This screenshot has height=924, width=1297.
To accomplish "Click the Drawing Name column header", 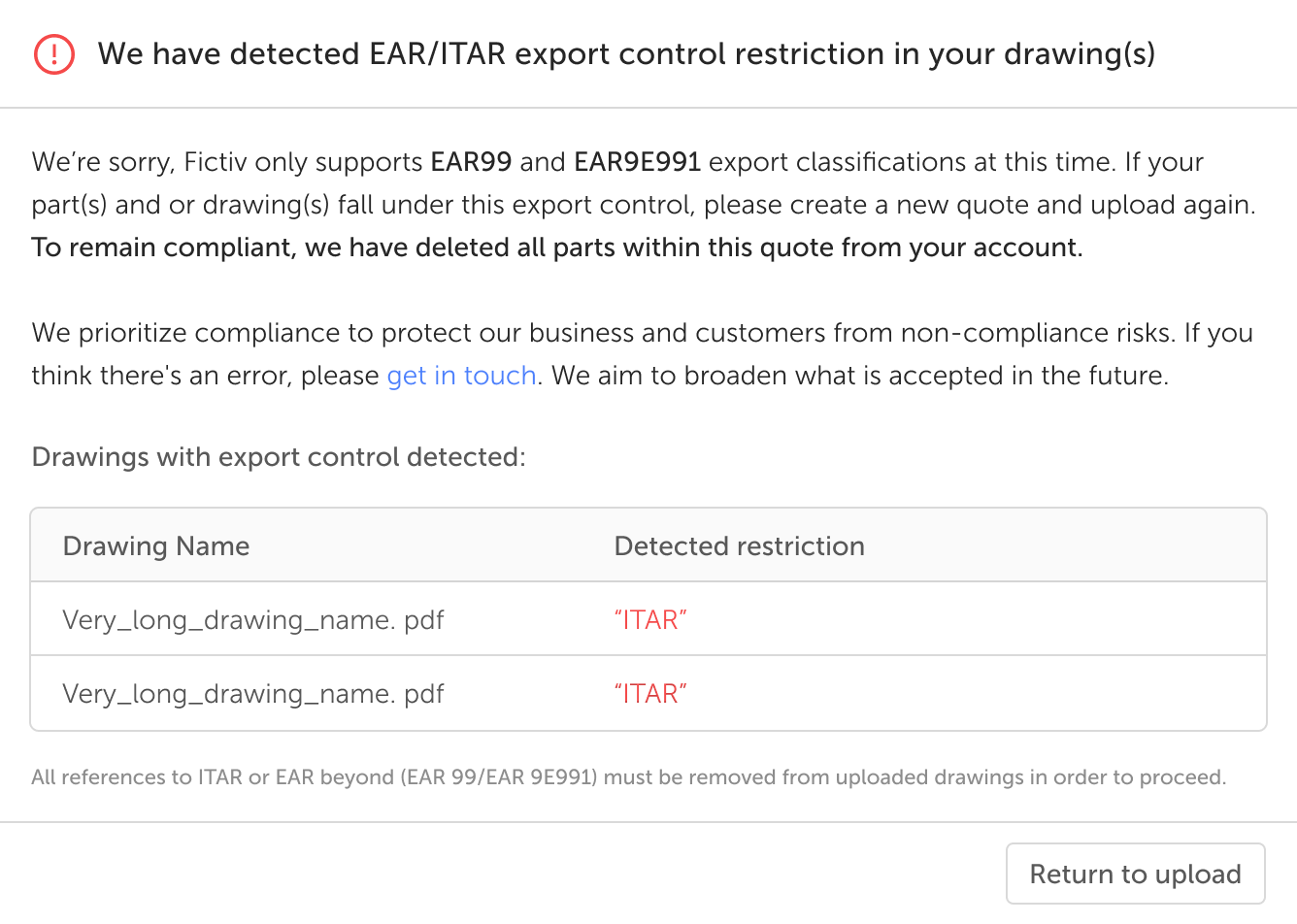I will (156, 546).
